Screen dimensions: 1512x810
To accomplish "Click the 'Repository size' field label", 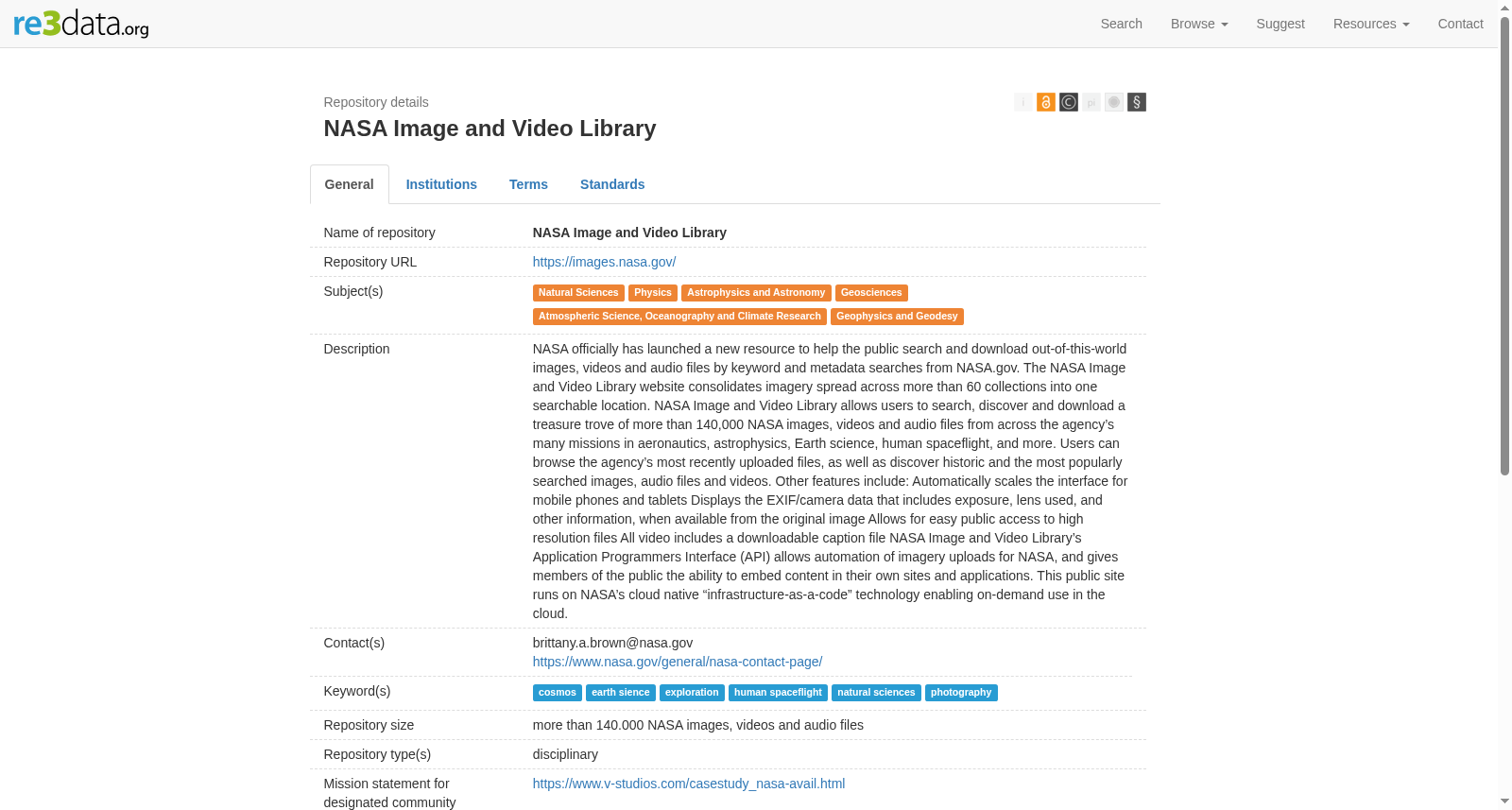I will click(369, 725).
